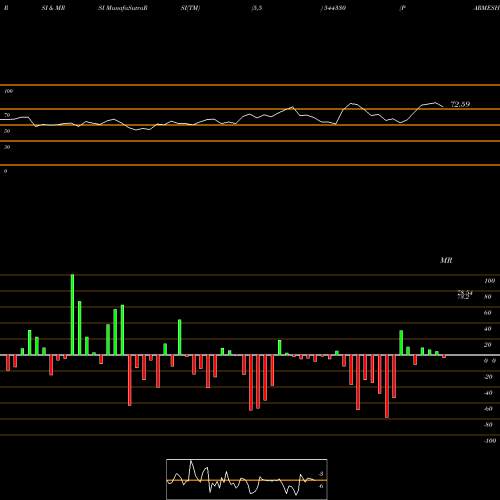Screen dimensions: 500x500
Task: Click the 20 label on MR axis
Action: tap(488, 345)
